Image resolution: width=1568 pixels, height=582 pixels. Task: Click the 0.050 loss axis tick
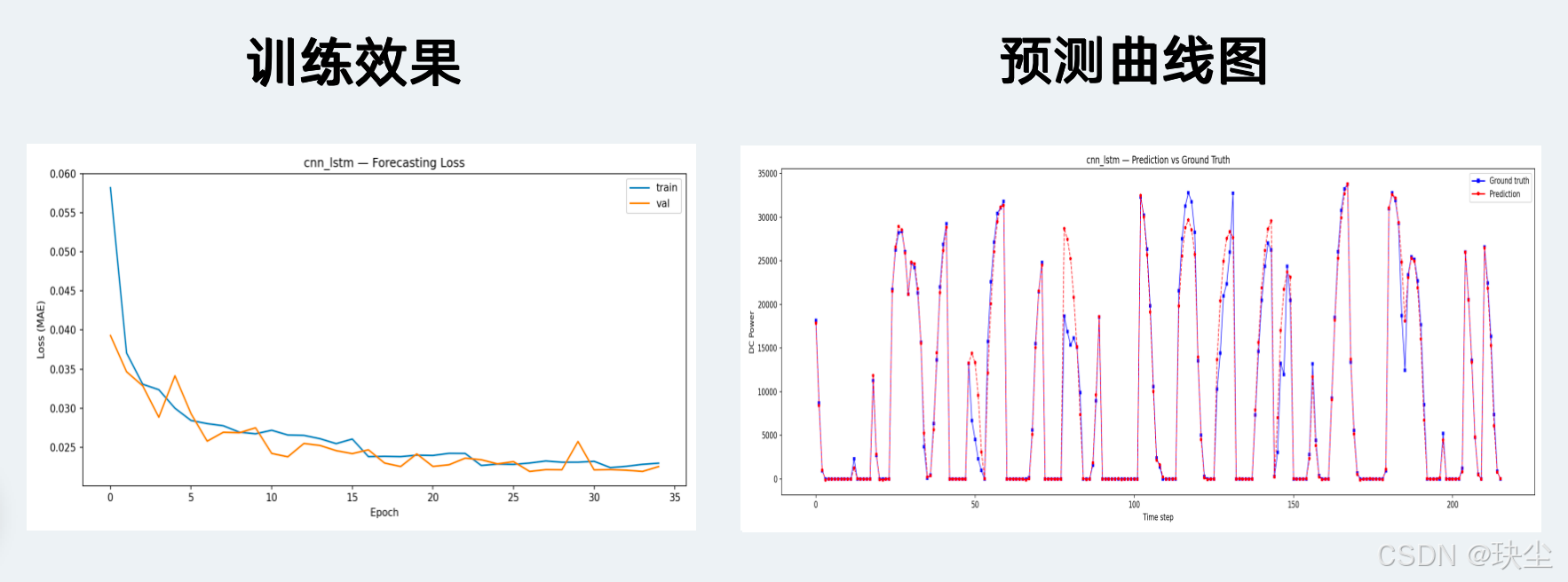pyautogui.click(x=63, y=252)
